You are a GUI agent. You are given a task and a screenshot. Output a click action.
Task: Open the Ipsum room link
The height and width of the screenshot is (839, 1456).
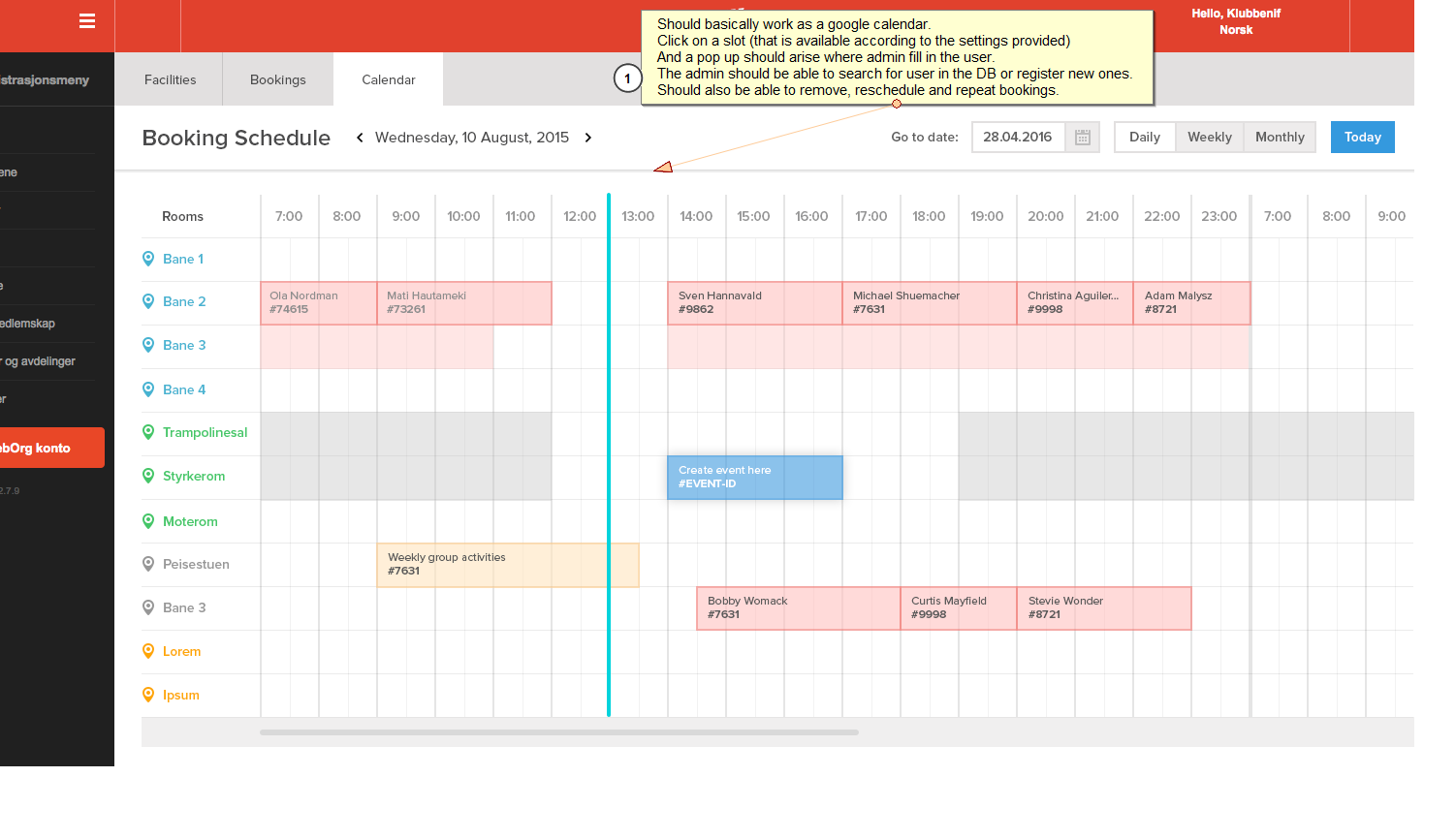tap(181, 695)
